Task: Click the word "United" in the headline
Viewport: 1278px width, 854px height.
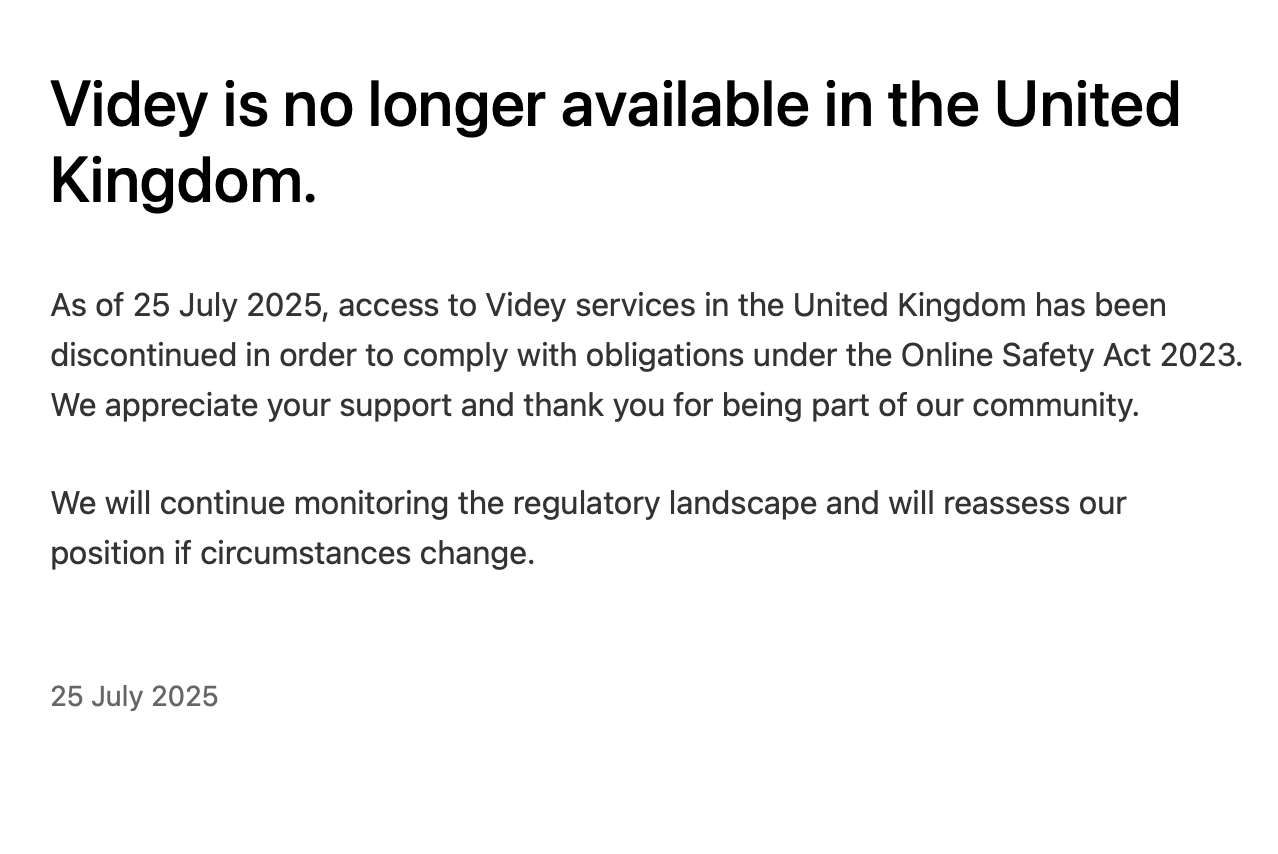Action: [x=1086, y=105]
